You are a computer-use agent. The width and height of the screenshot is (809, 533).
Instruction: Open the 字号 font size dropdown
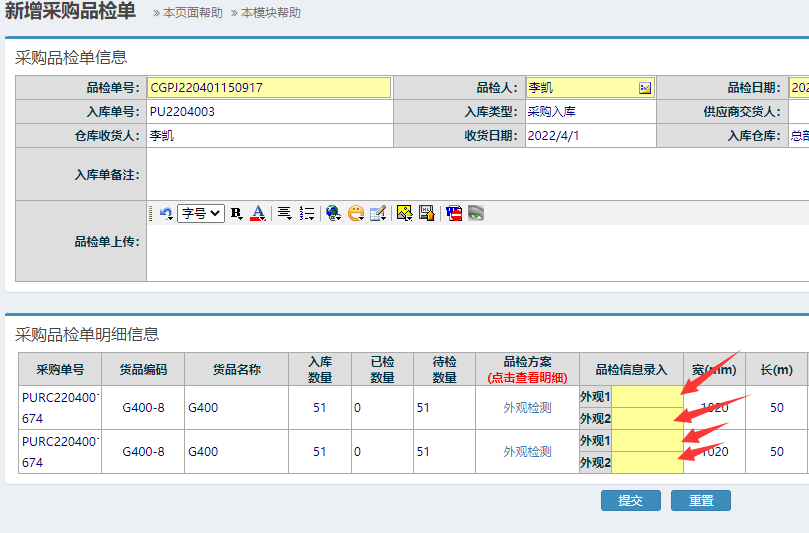(201, 213)
